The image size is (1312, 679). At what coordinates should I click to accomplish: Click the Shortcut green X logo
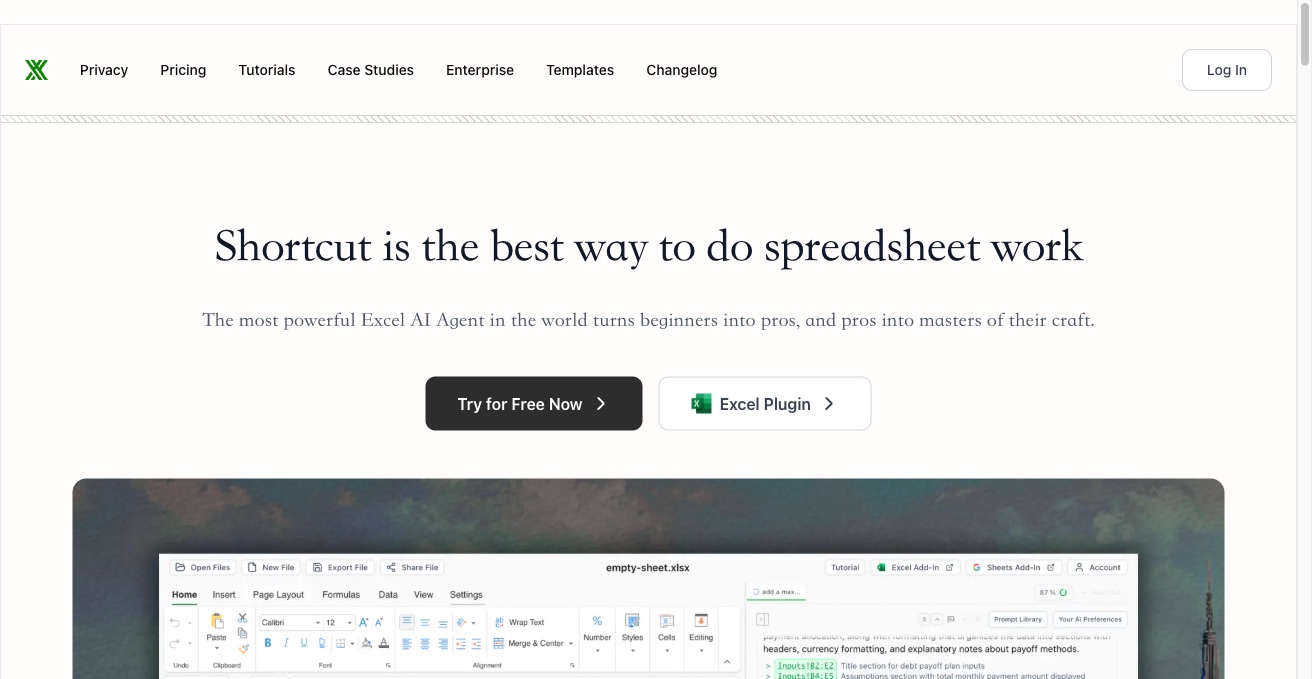click(37, 70)
